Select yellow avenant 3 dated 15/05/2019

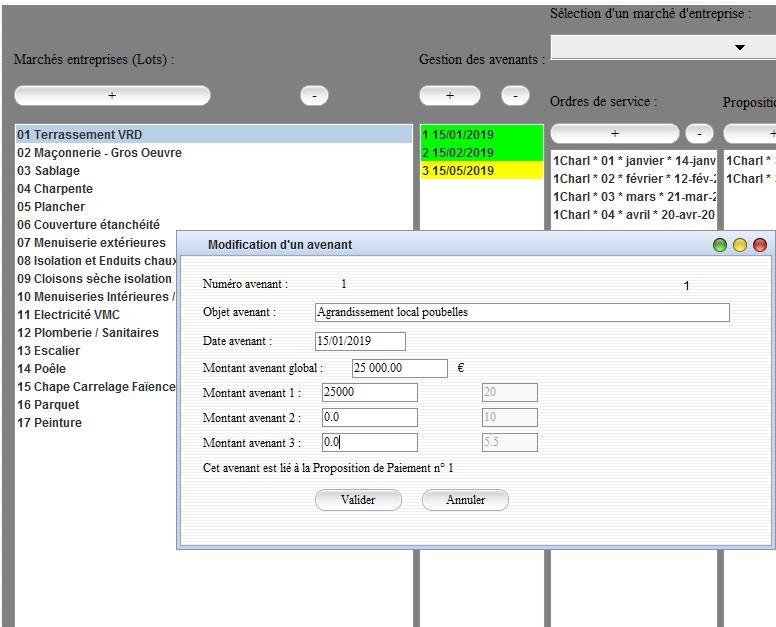tap(482, 171)
